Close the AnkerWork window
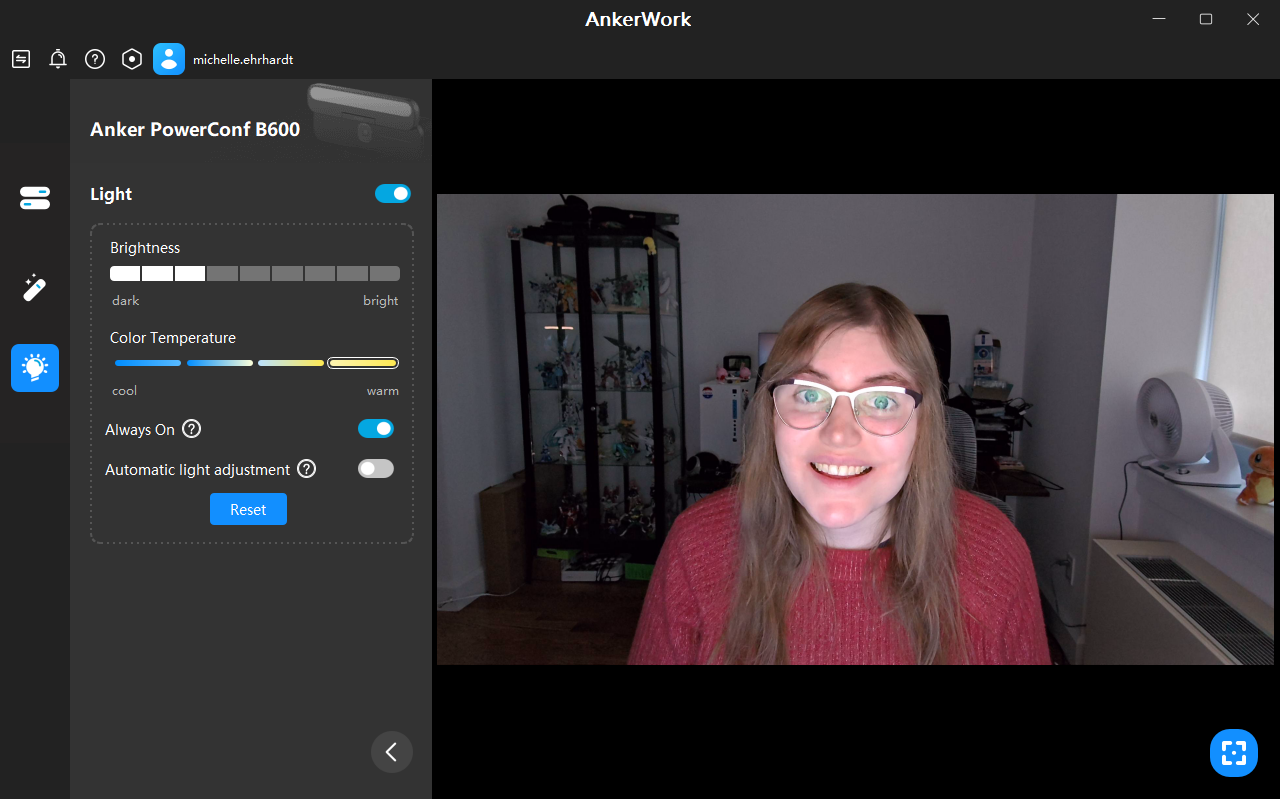Viewport: 1280px width, 799px height. point(1253,19)
